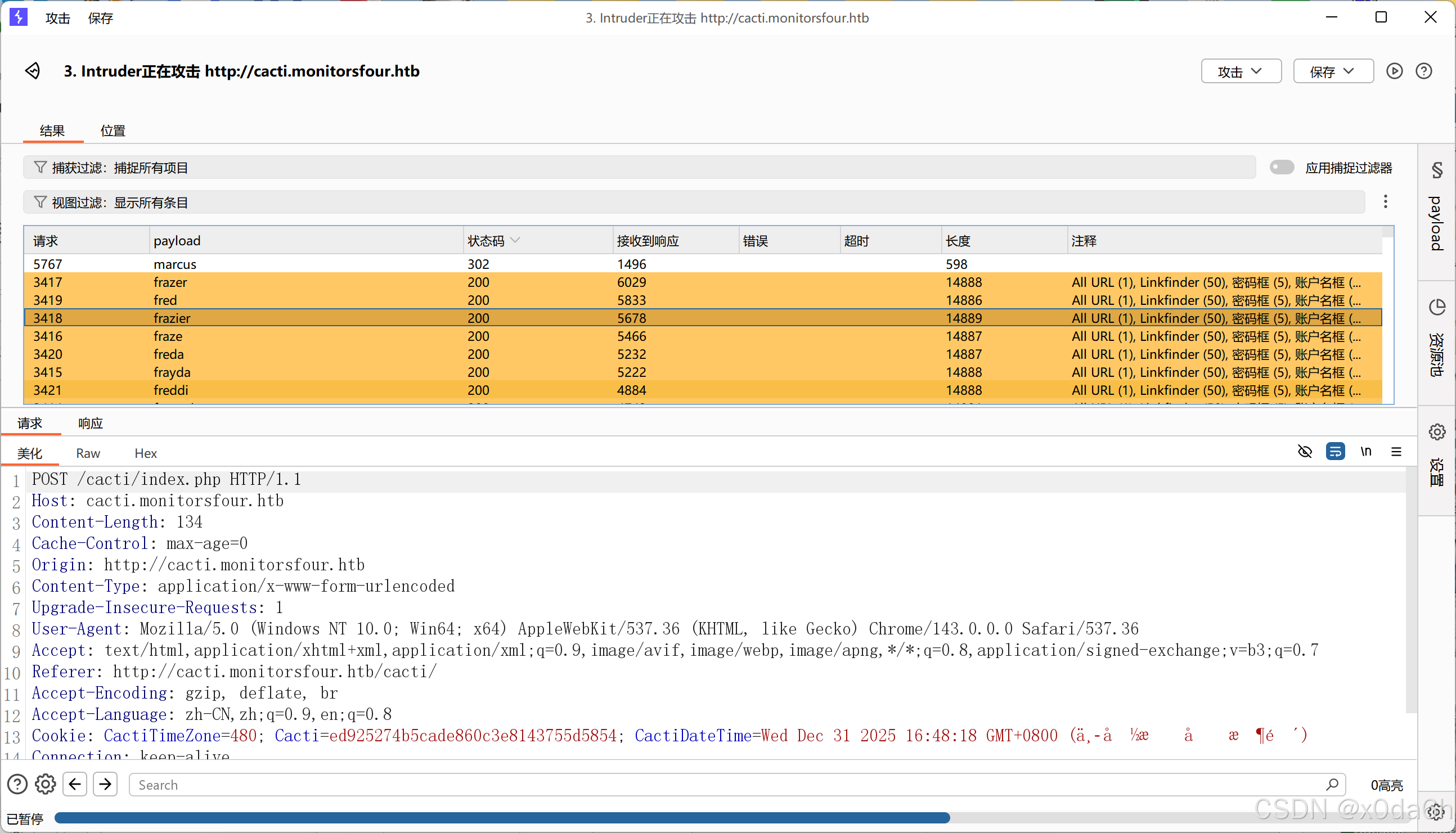The image size is (1456, 833).
Task: Select the marcus payload result row
Action: pyautogui.click(x=174, y=264)
